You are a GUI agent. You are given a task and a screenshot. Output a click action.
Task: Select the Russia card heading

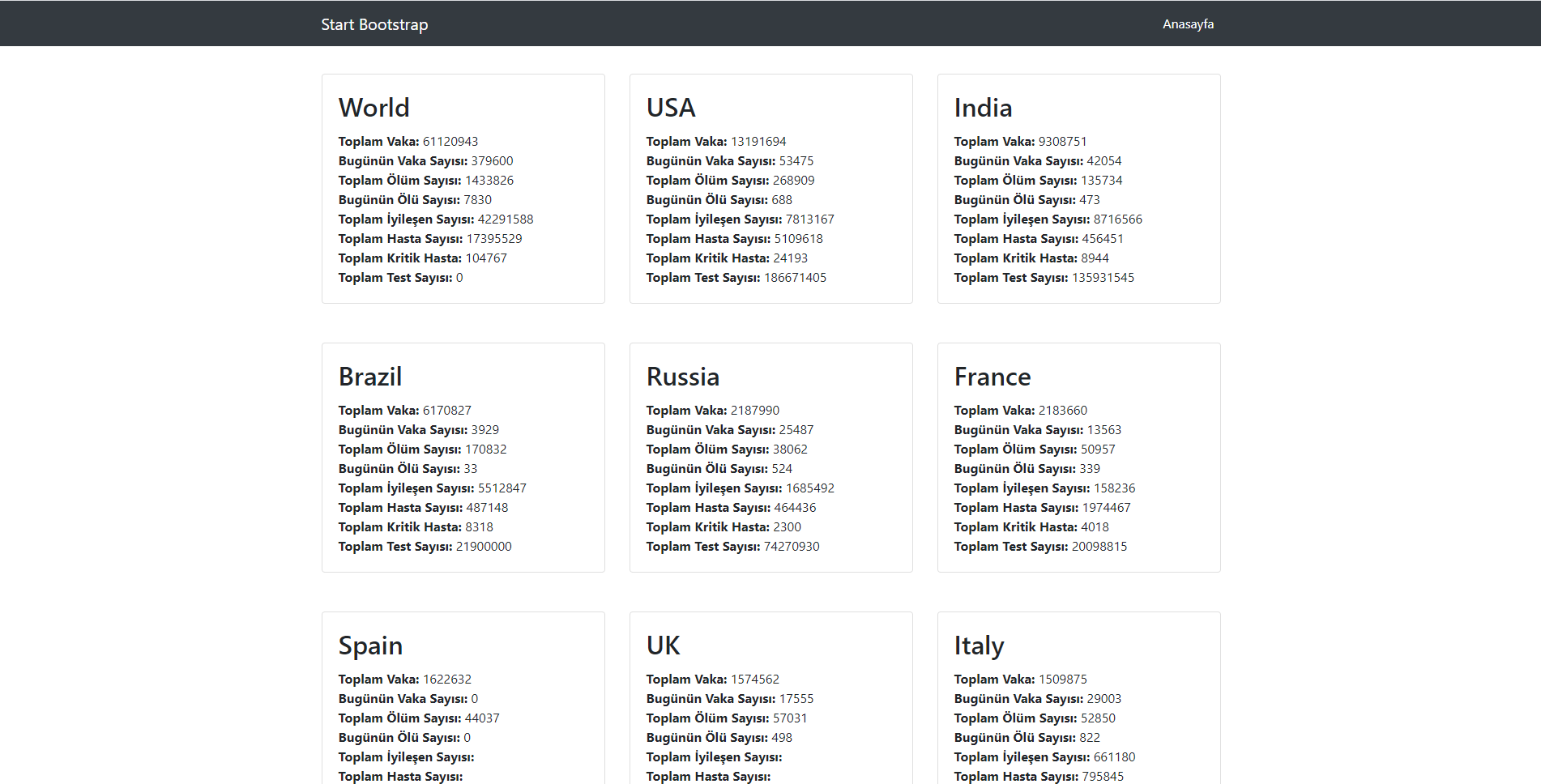pos(683,377)
